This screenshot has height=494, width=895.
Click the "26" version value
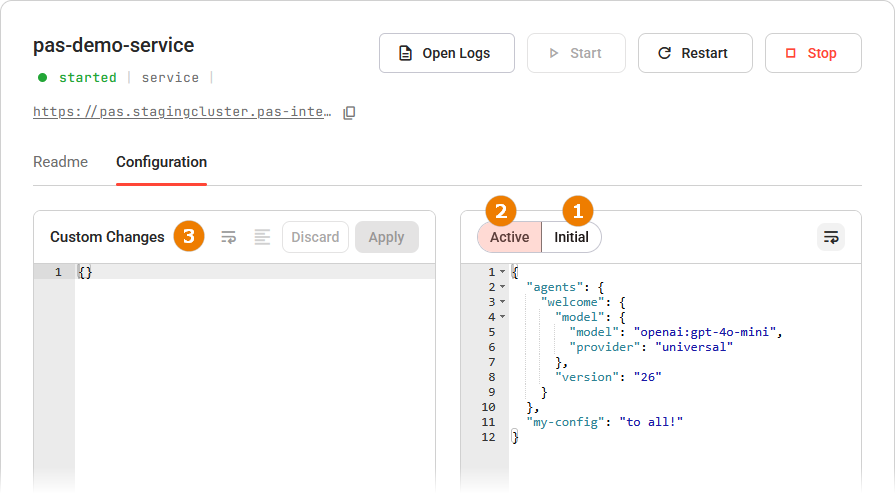click(647, 377)
